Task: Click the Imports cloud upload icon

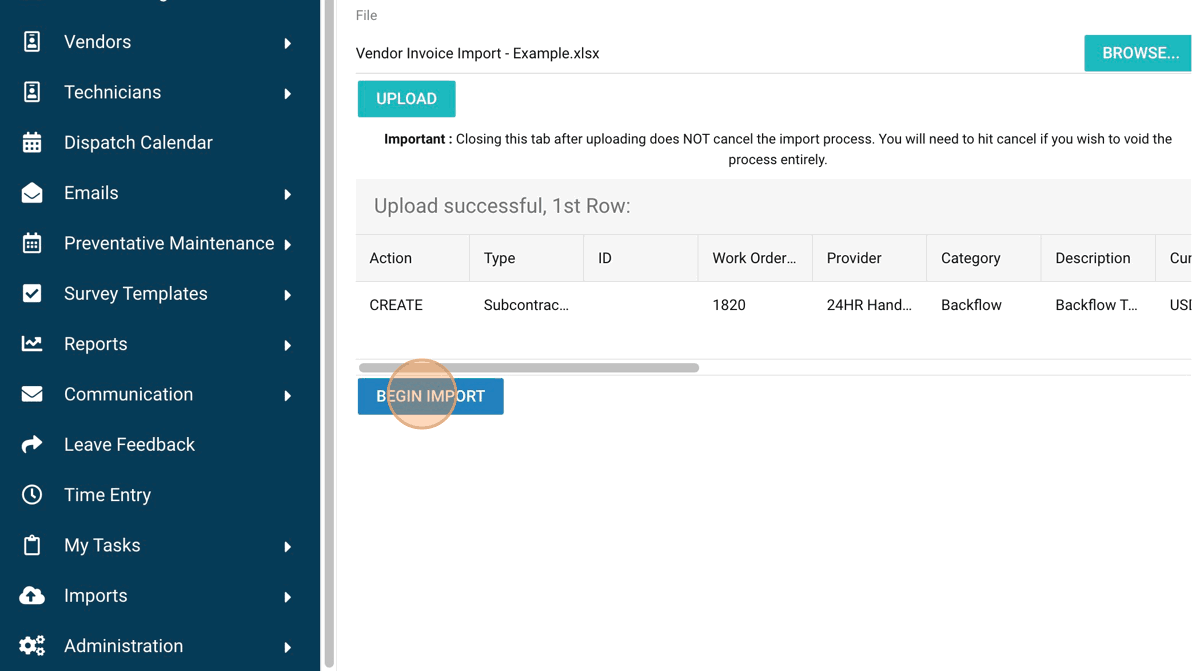Action: click(32, 596)
